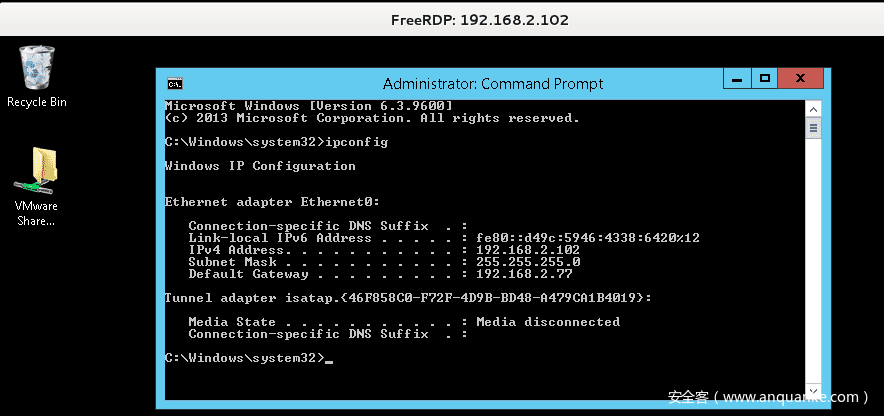Click the scrollbar up arrow
The width and height of the screenshot is (884, 416).
pyautogui.click(x=815, y=107)
